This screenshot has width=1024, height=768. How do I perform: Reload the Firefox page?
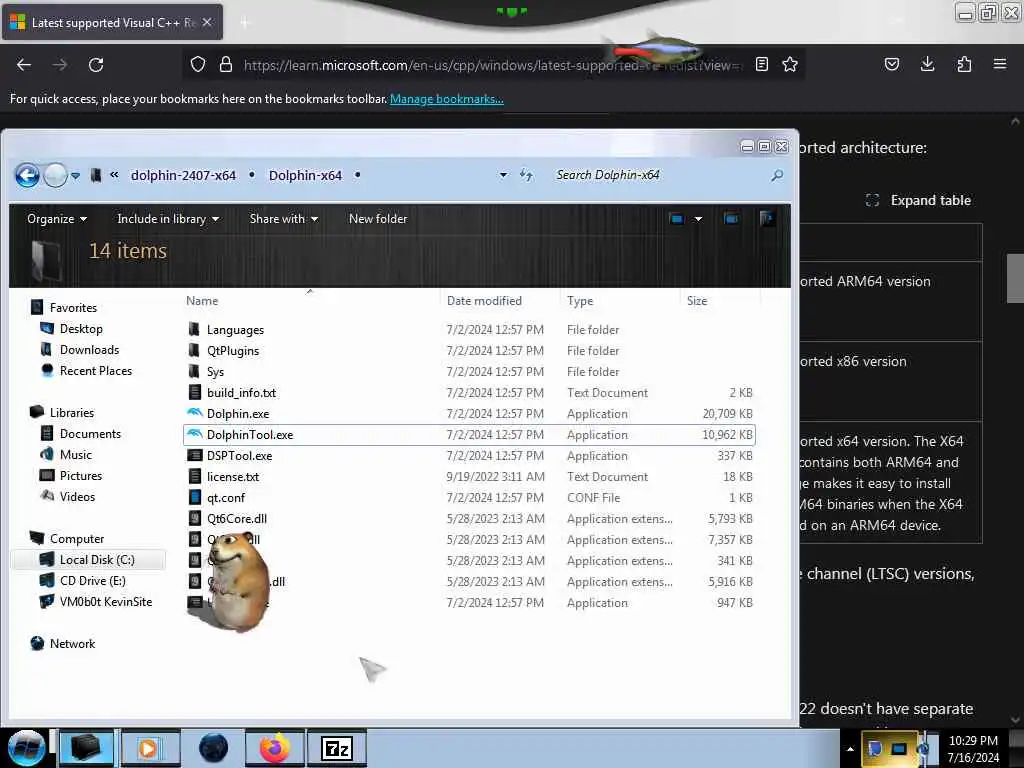96,65
